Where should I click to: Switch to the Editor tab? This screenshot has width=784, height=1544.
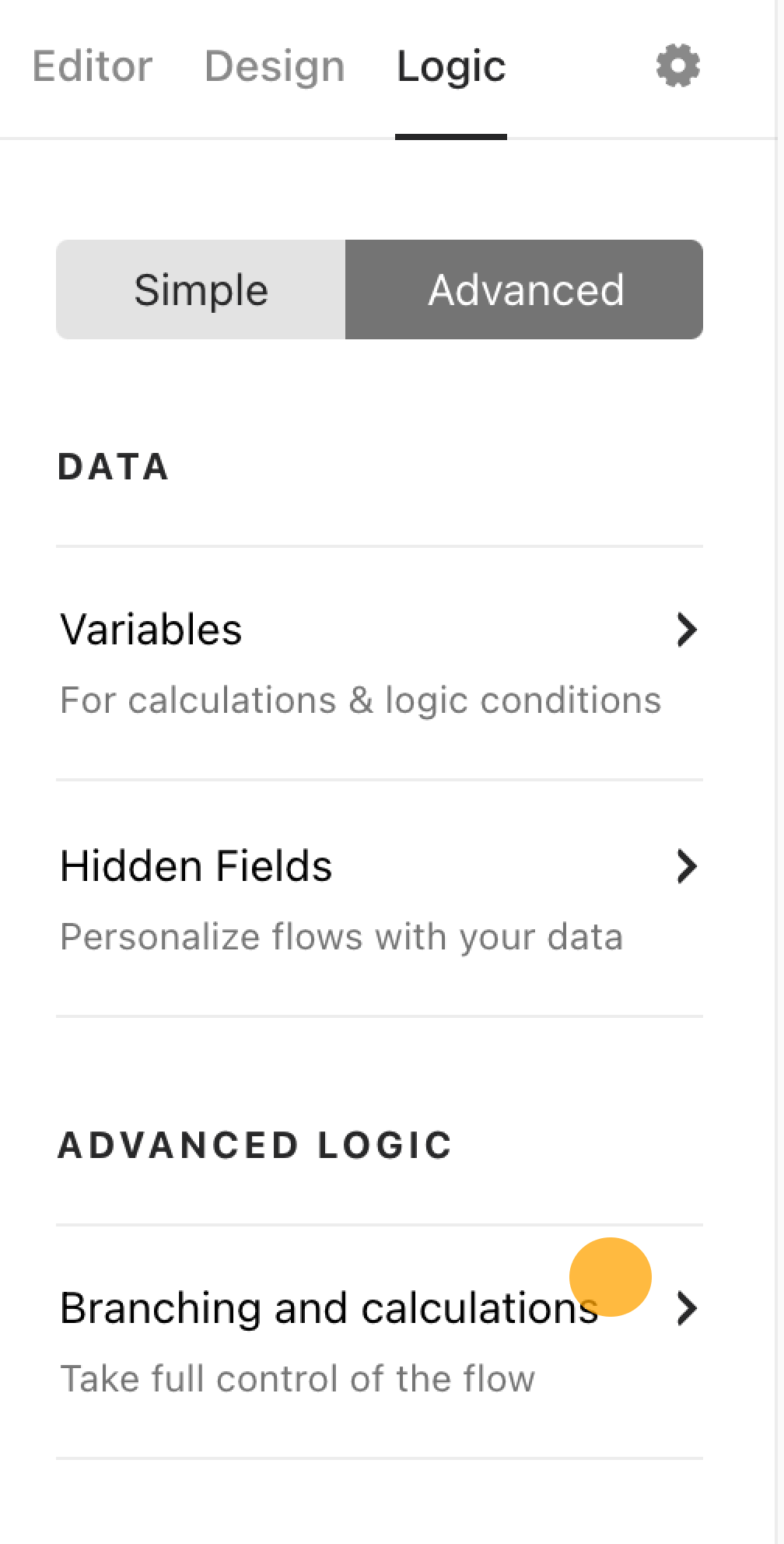click(x=93, y=66)
